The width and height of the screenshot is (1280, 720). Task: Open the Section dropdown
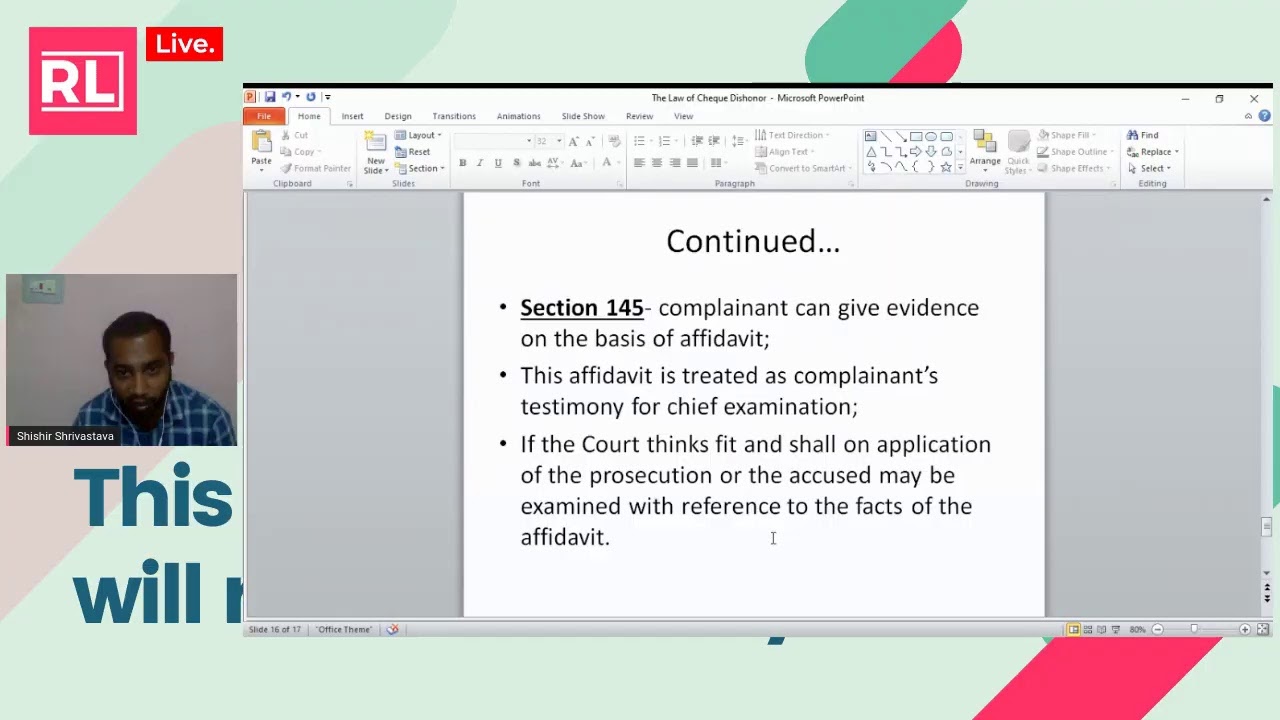pos(419,168)
